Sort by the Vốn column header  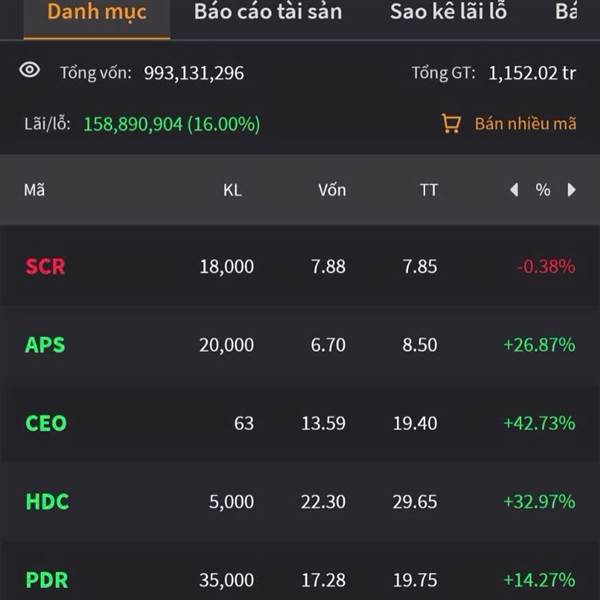[332, 190]
